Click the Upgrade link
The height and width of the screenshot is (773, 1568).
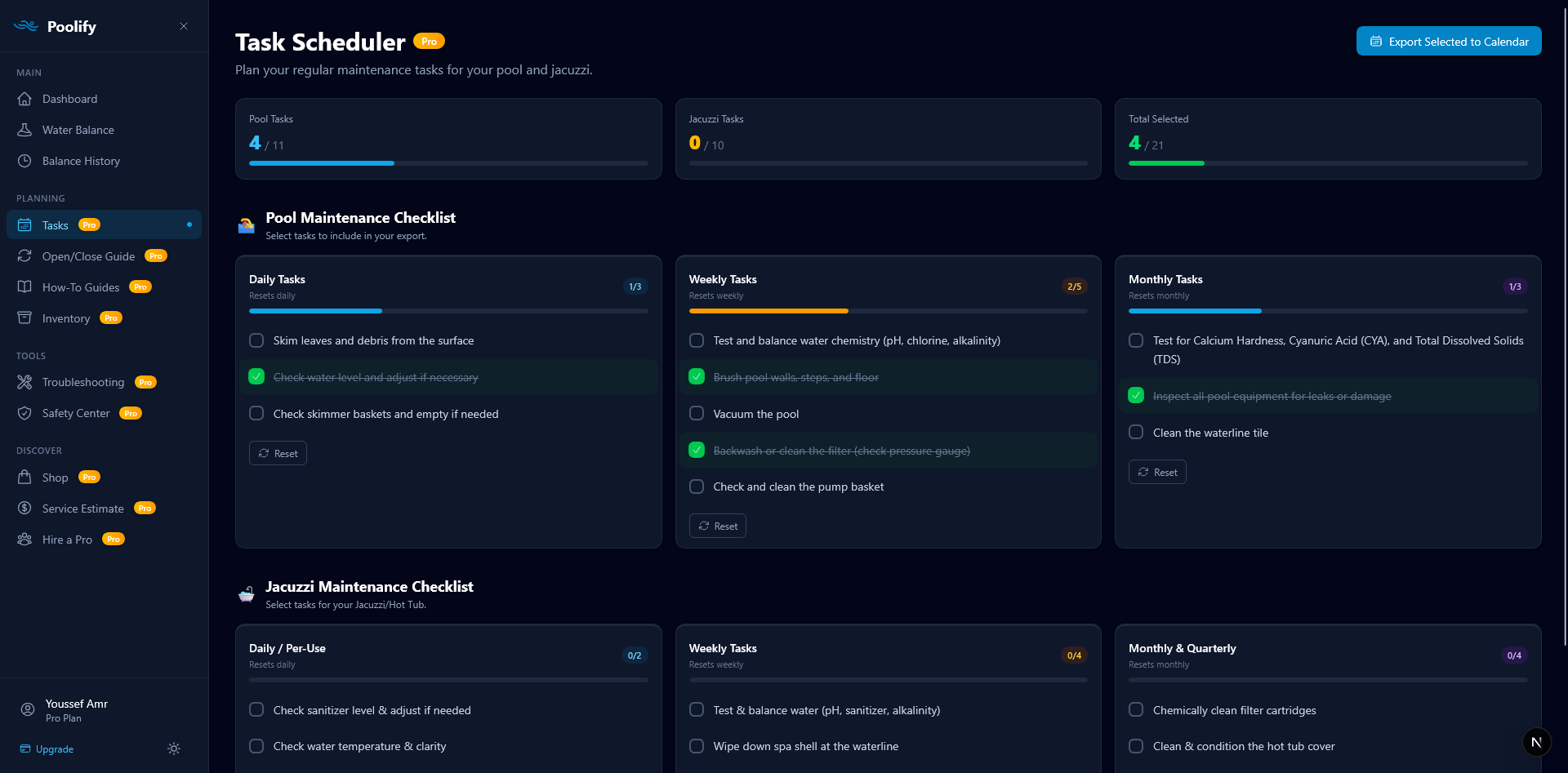pos(47,749)
